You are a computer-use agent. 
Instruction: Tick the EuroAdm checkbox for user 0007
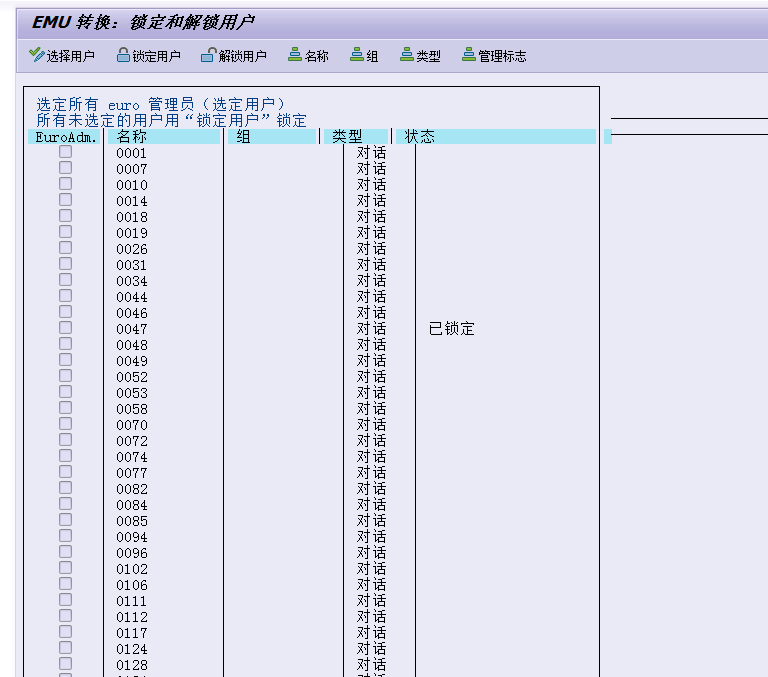coord(66,168)
